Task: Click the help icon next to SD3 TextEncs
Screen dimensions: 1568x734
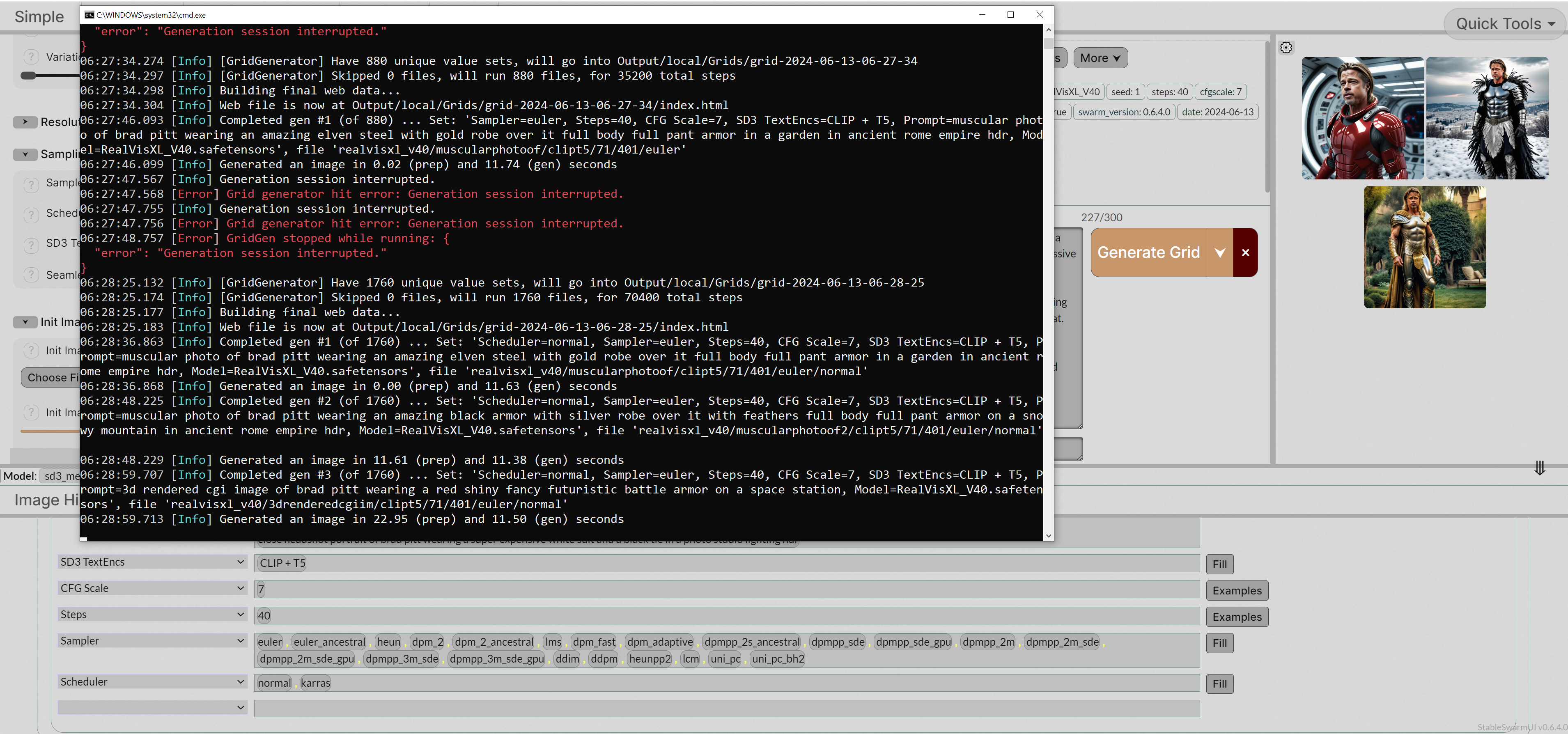Action: click(x=31, y=245)
